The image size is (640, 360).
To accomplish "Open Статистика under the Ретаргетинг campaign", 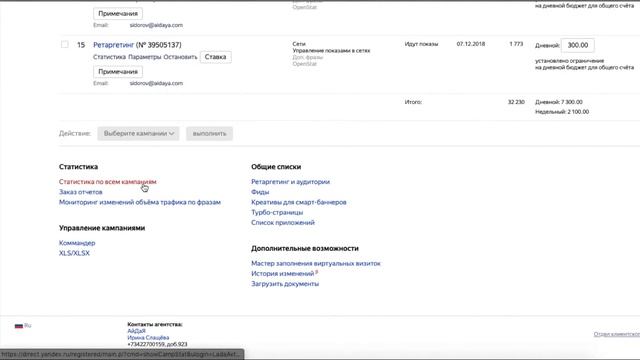I will 109,57.
